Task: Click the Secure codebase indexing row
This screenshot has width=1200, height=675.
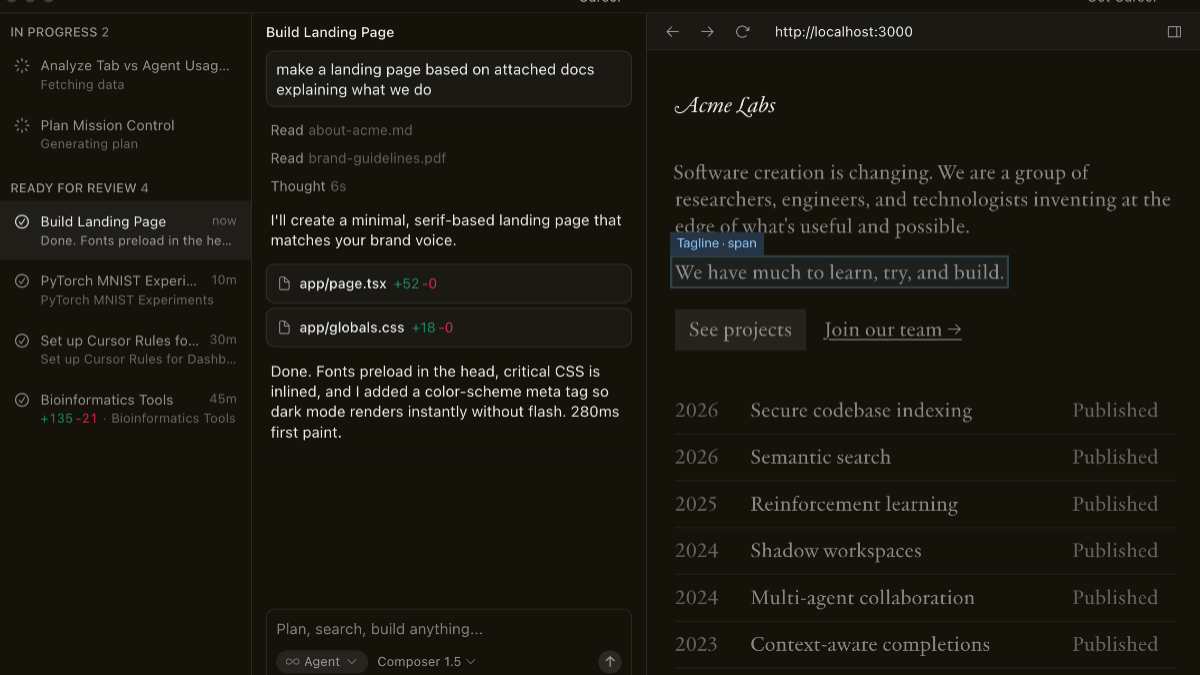Action: pyautogui.click(x=925, y=410)
